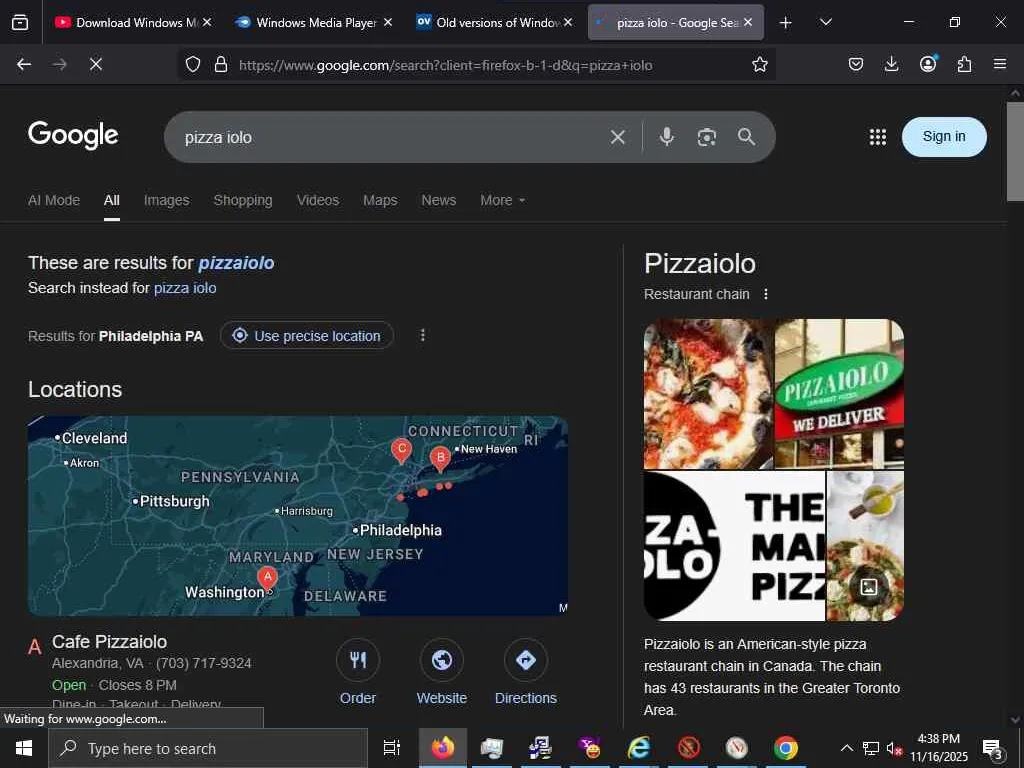1024x768 pixels.
Task: Bookmark this page with star icon
Action: (x=760, y=64)
